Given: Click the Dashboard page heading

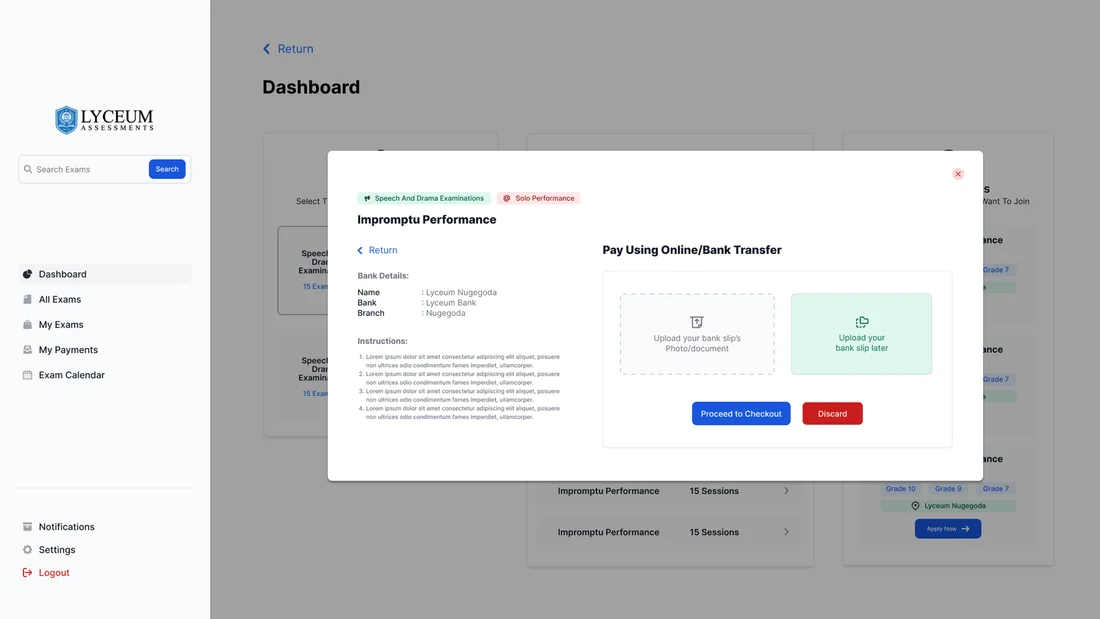Looking at the screenshot, I should [x=311, y=87].
